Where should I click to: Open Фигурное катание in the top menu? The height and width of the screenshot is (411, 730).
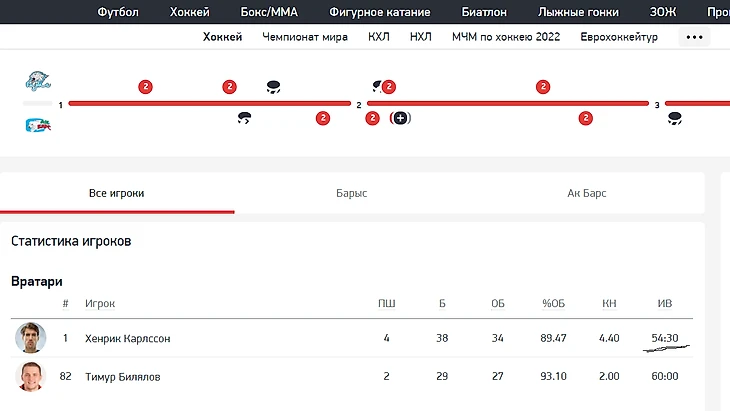(379, 12)
